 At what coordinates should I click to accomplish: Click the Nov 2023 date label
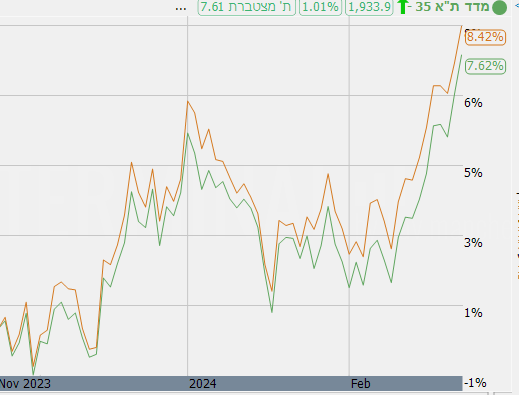click(25, 384)
